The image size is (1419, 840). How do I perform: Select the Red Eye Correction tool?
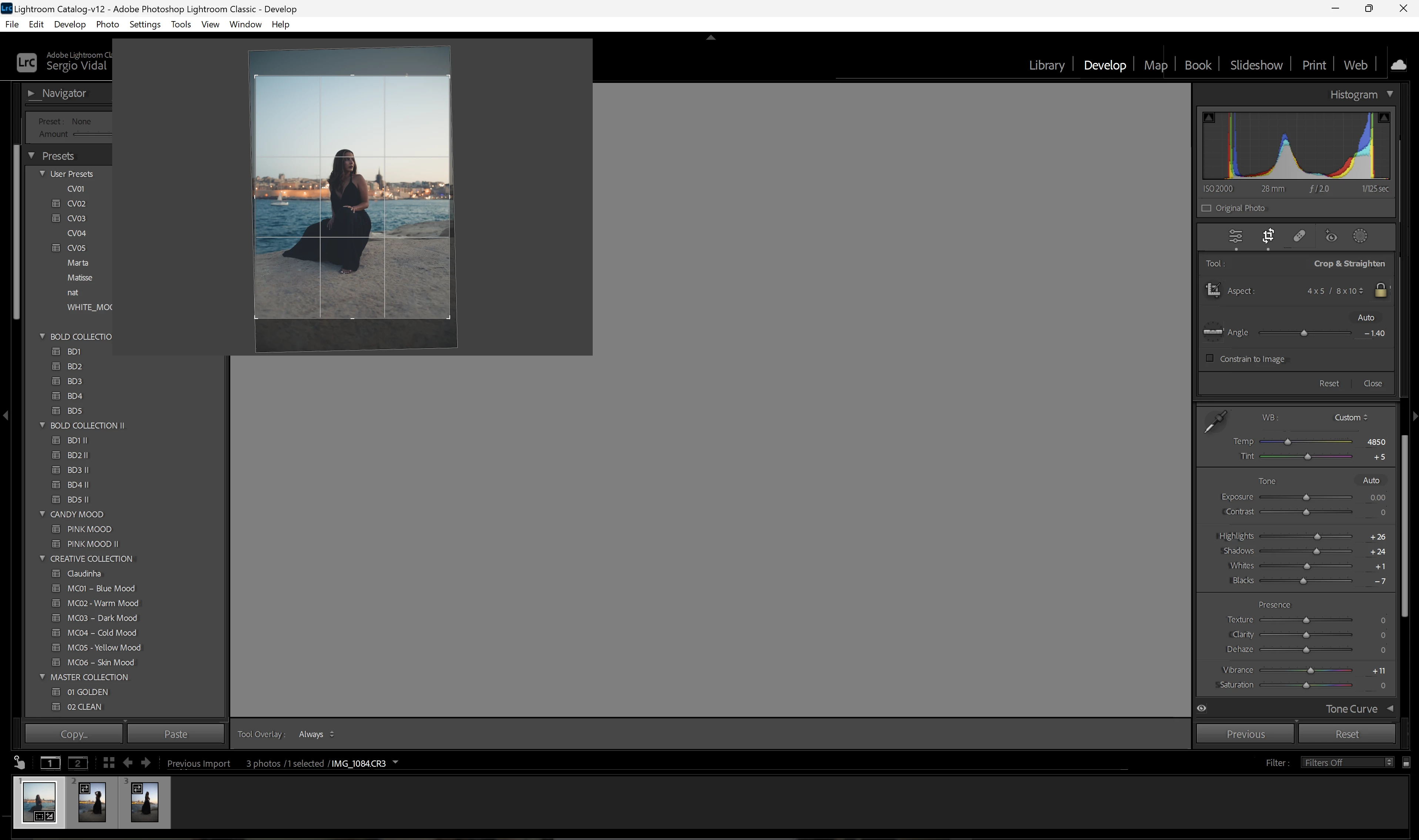click(1331, 236)
